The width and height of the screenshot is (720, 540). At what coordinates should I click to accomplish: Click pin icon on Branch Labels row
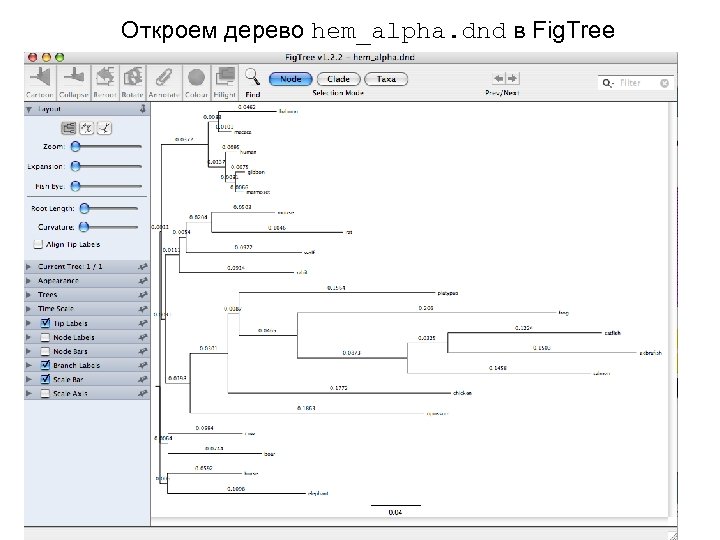click(143, 366)
